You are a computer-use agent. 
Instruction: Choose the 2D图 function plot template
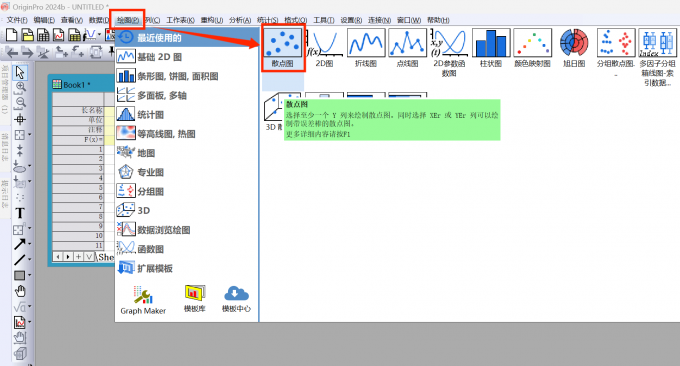[324, 48]
